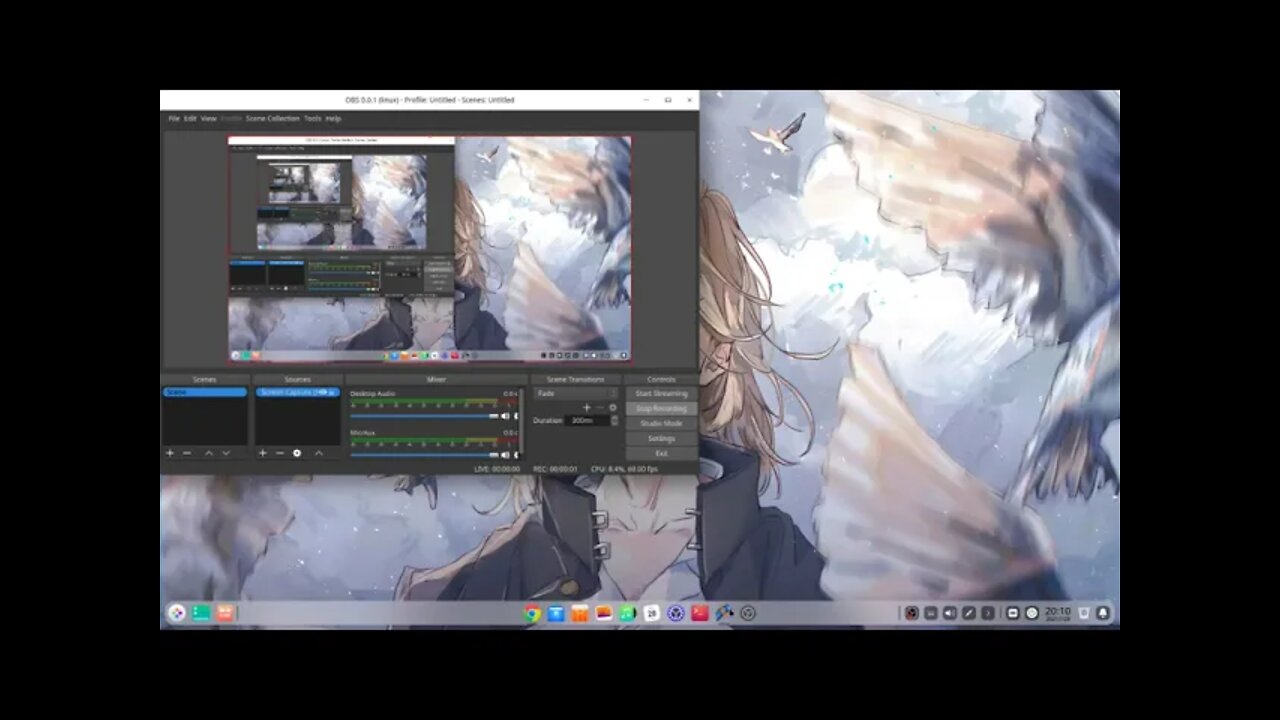Open the Edit menu
Screen dimensions: 1280x720
(x=190, y=118)
